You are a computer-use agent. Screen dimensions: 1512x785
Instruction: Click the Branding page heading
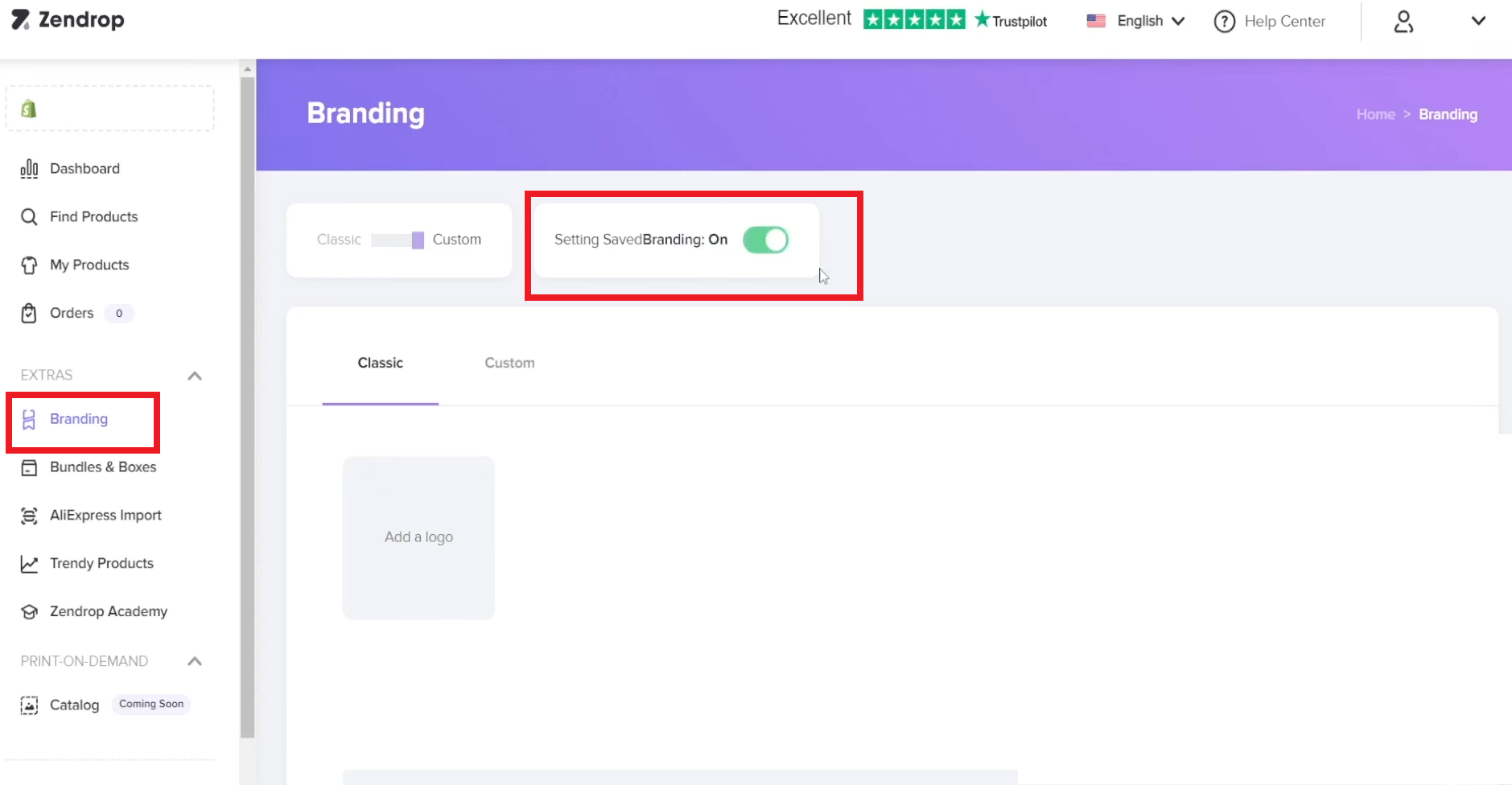click(366, 113)
